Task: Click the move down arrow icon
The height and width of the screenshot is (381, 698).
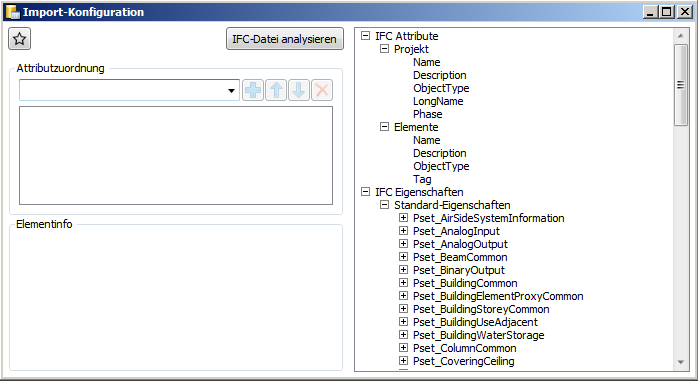Action: 299,90
